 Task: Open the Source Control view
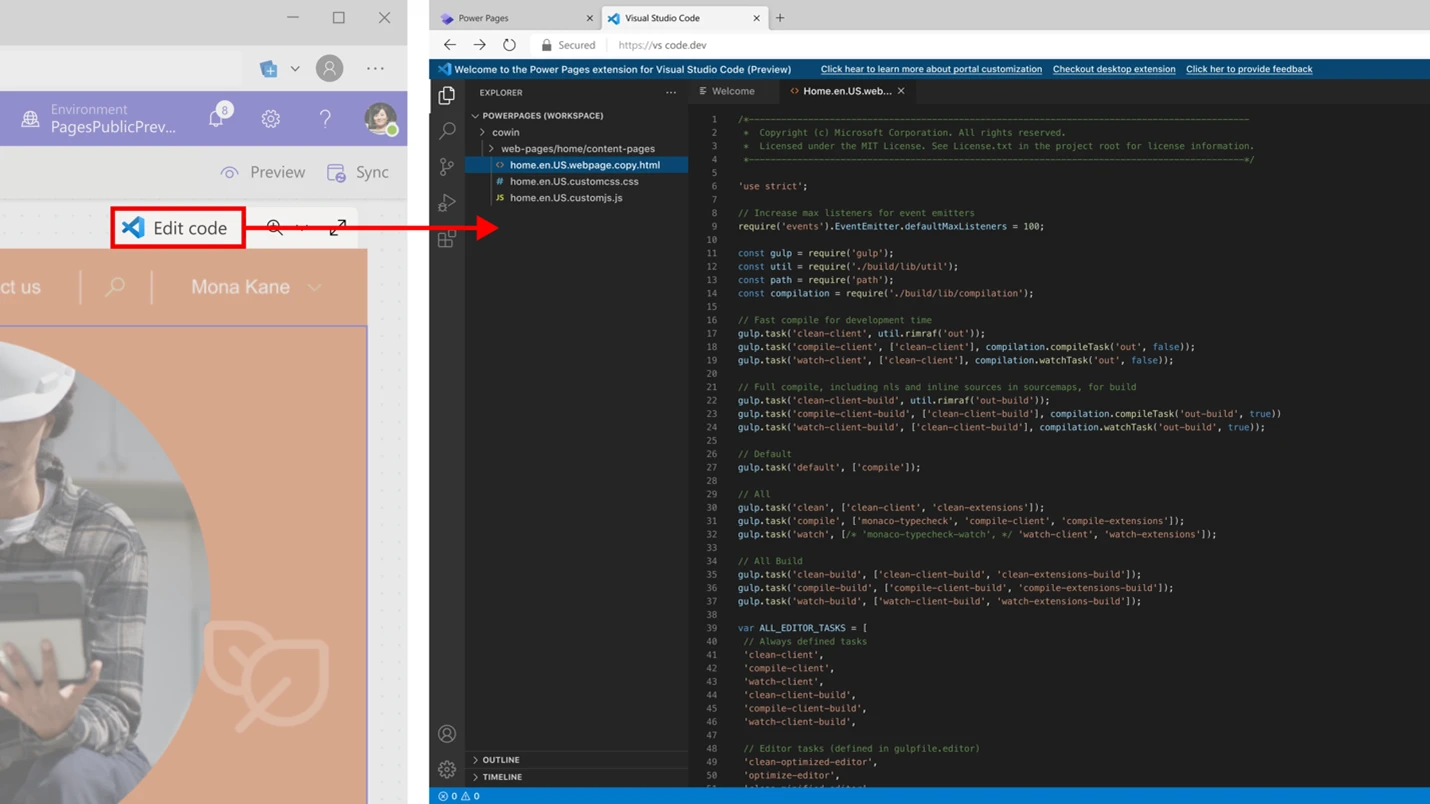click(446, 166)
